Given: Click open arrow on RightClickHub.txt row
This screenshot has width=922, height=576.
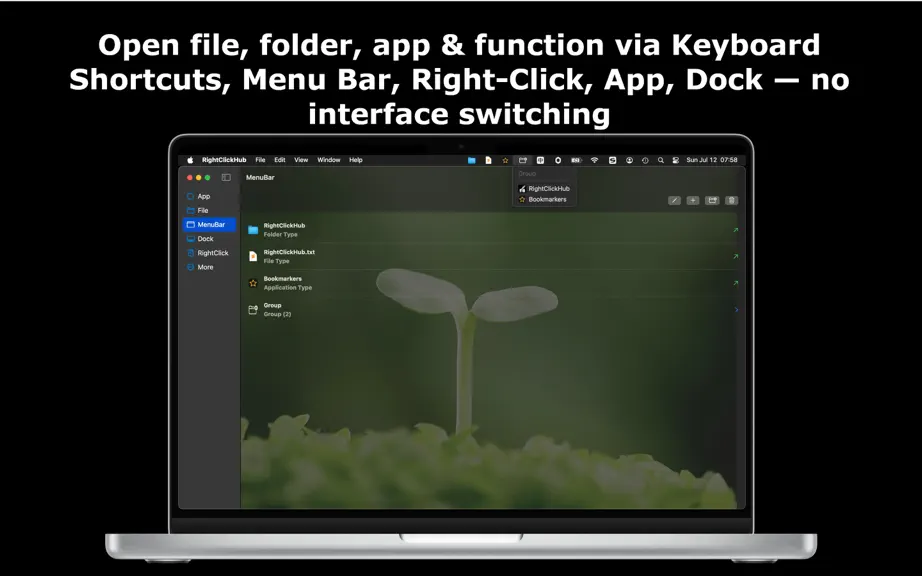Looking at the screenshot, I should (x=736, y=256).
